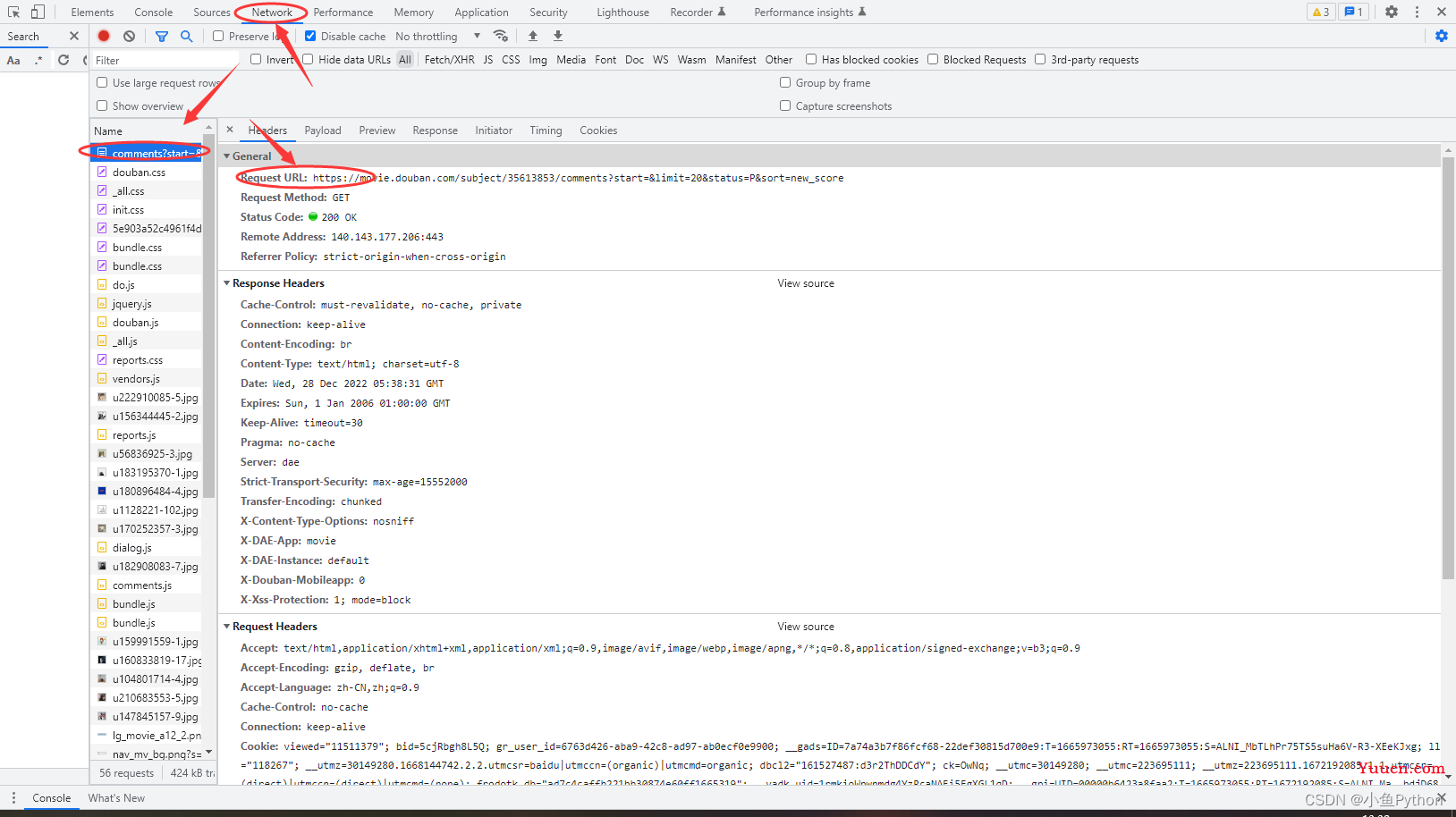Enable Preserve log checkbox
Viewport: 1456px width, 817px height.
[218, 36]
